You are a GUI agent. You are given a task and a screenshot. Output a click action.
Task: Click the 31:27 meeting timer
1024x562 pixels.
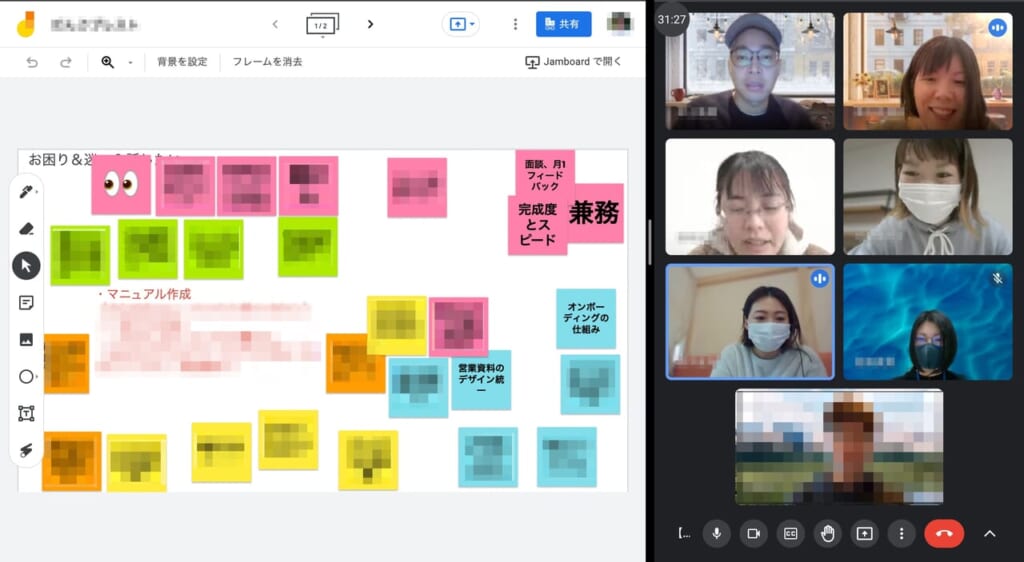coord(672,20)
